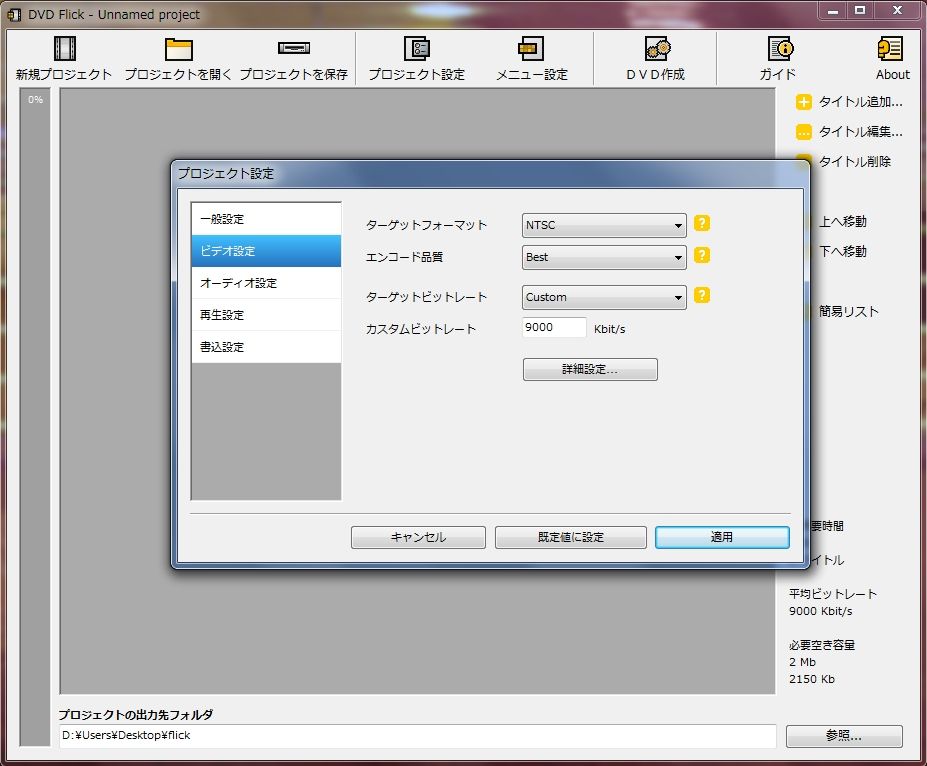Apply settings with the 適用 button
This screenshot has height=766, width=927.
(721, 537)
